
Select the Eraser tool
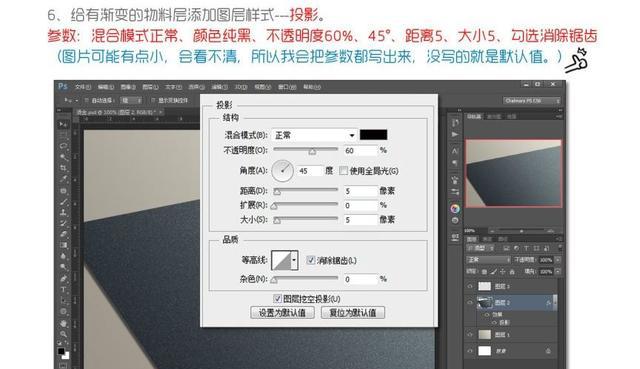[x=63, y=234]
